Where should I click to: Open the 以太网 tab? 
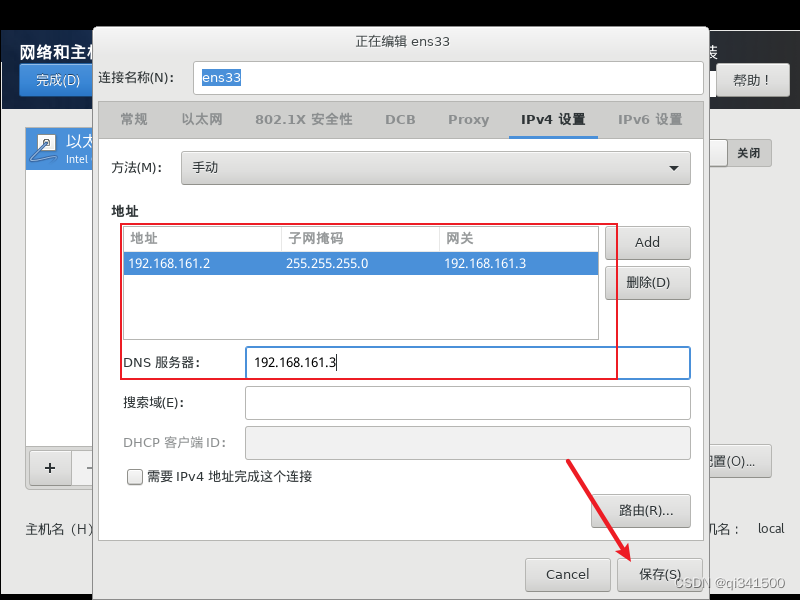(202, 119)
